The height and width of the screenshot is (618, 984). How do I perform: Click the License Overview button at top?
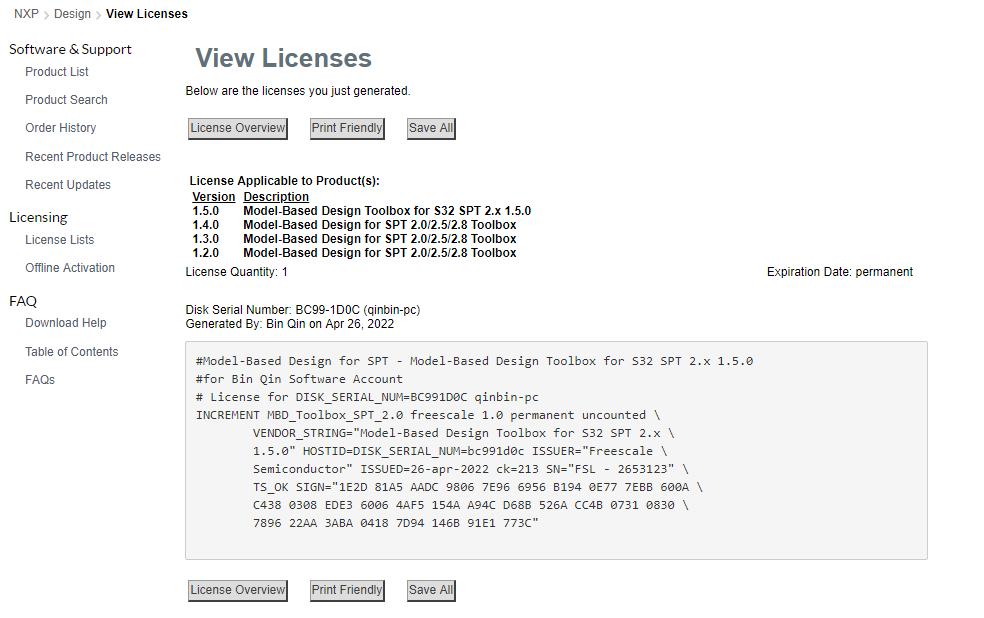click(x=237, y=128)
